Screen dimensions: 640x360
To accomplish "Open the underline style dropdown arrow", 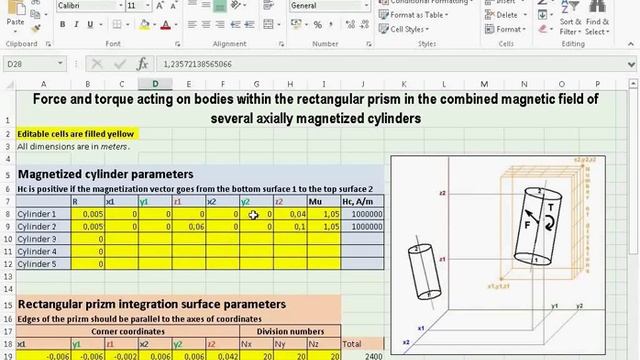I will coord(101,24).
